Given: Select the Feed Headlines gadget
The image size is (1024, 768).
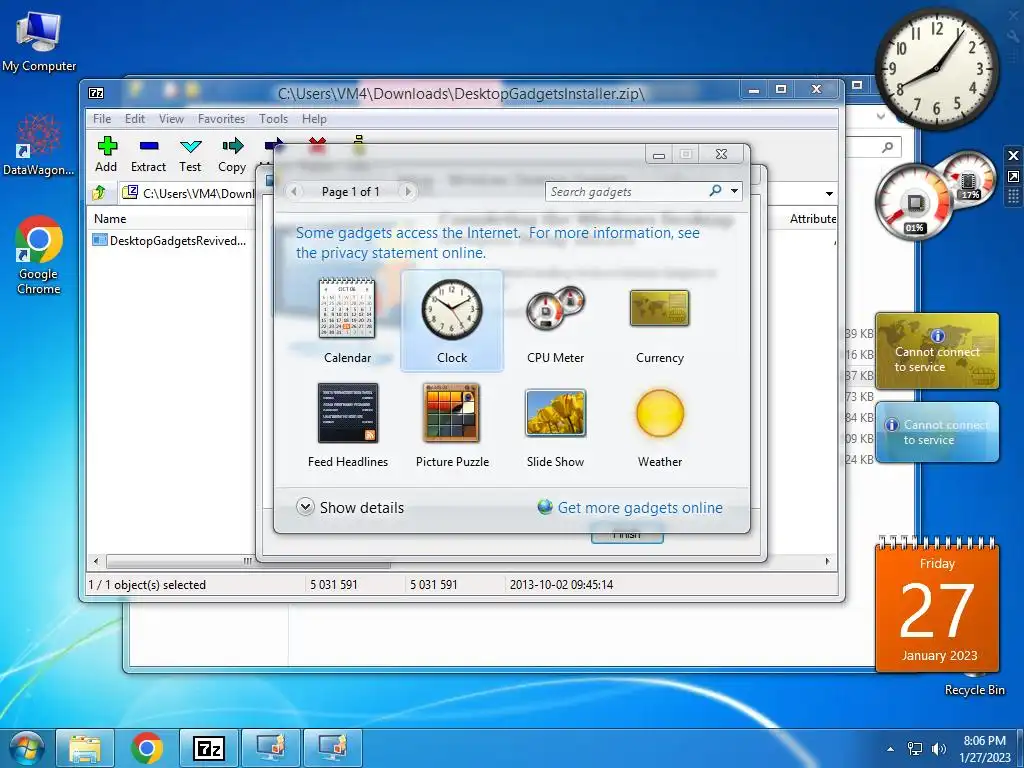Looking at the screenshot, I should [347, 425].
